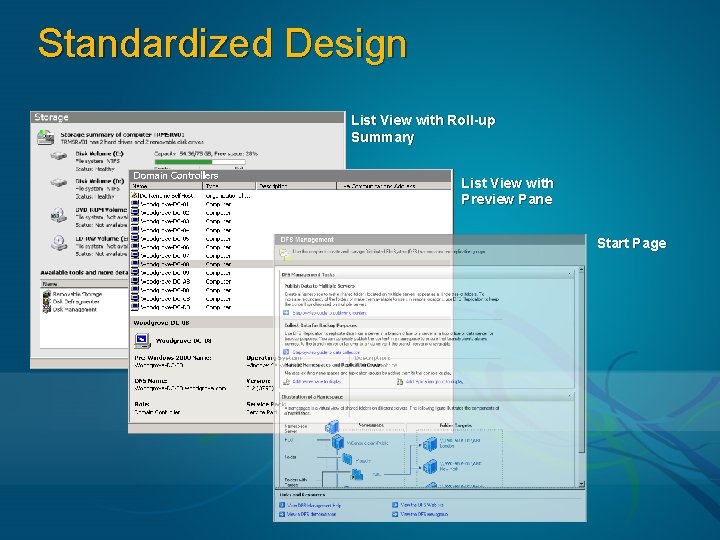Open step-by-step guide to publishing content link
This screenshot has width=720, height=540.
pos(330,313)
